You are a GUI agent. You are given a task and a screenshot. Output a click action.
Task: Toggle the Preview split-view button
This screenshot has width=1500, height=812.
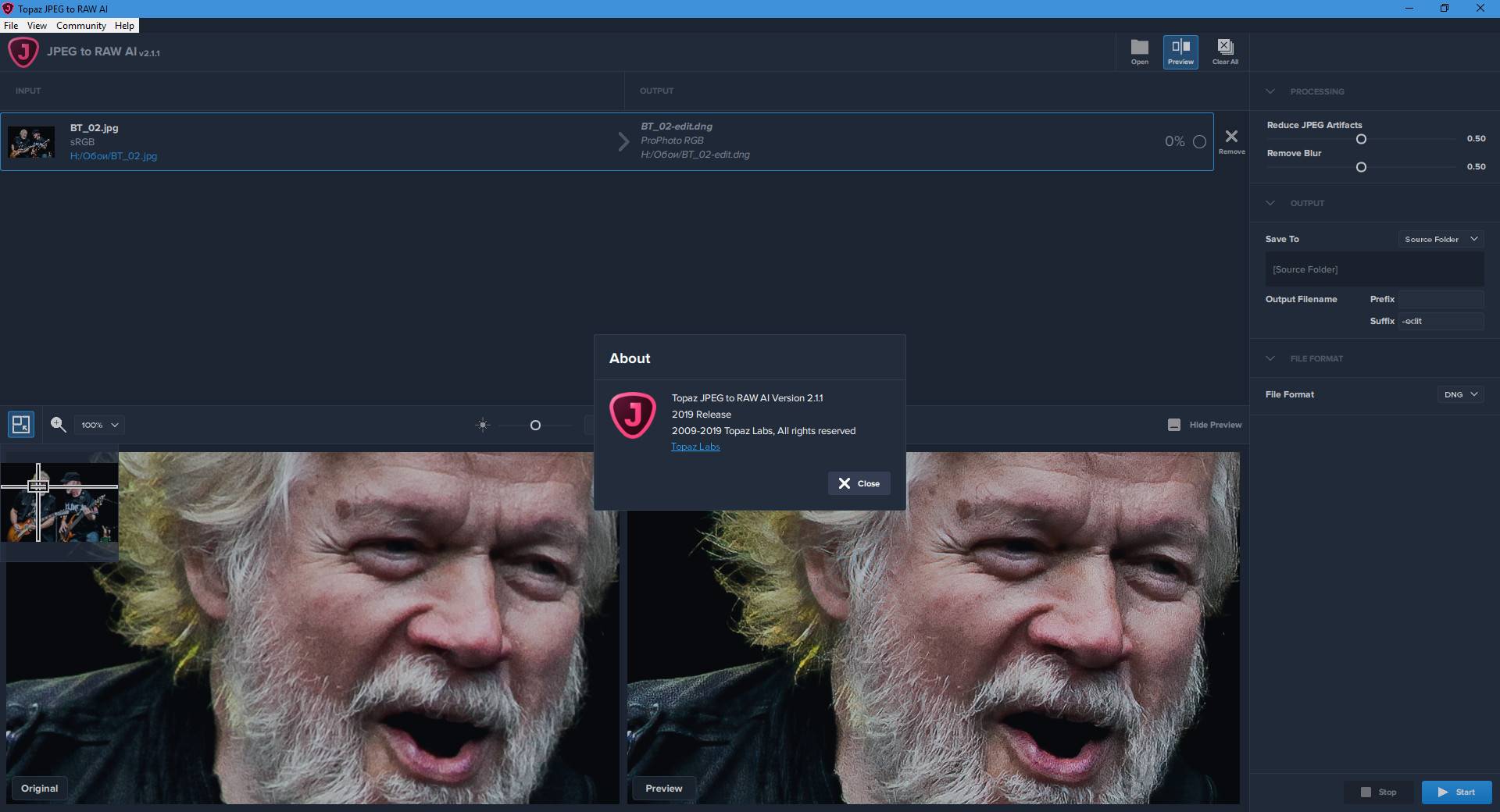pyautogui.click(x=1180, y=52)
